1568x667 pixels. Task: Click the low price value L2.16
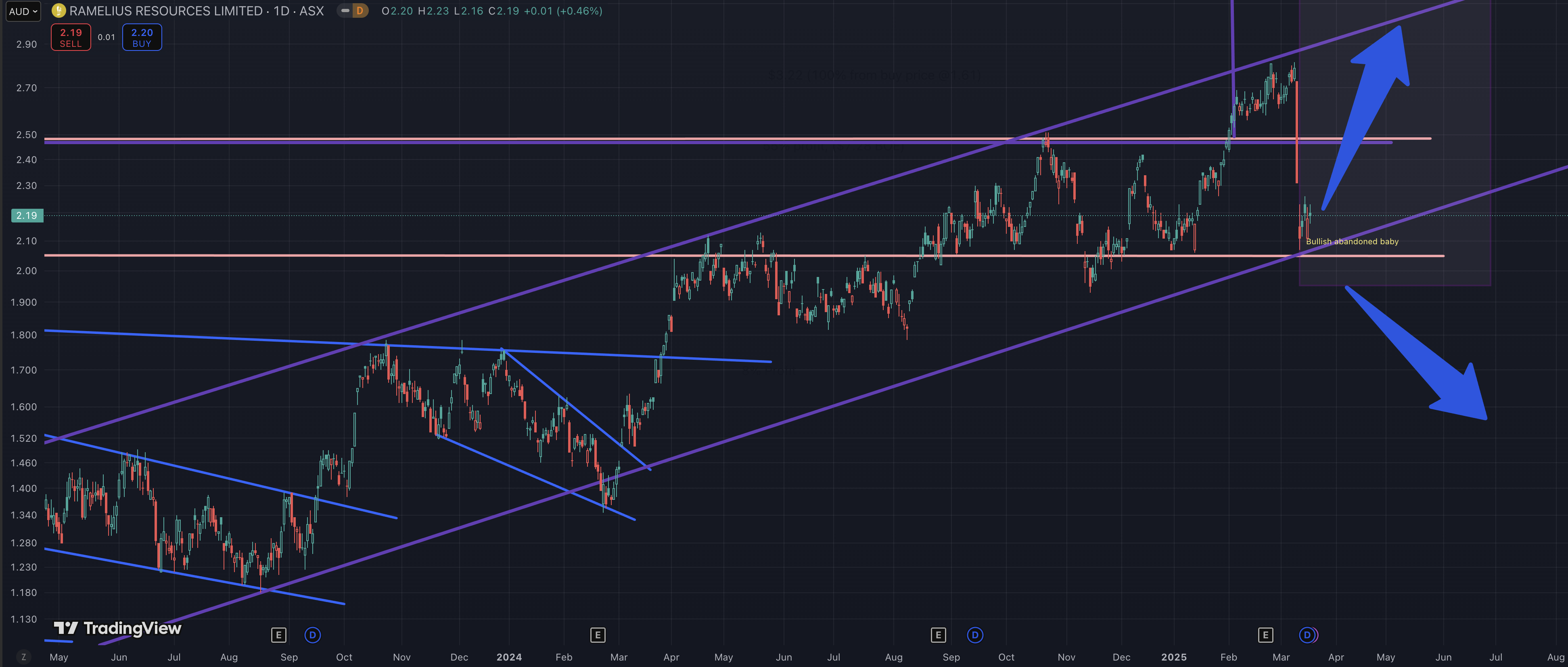(468, 11)
